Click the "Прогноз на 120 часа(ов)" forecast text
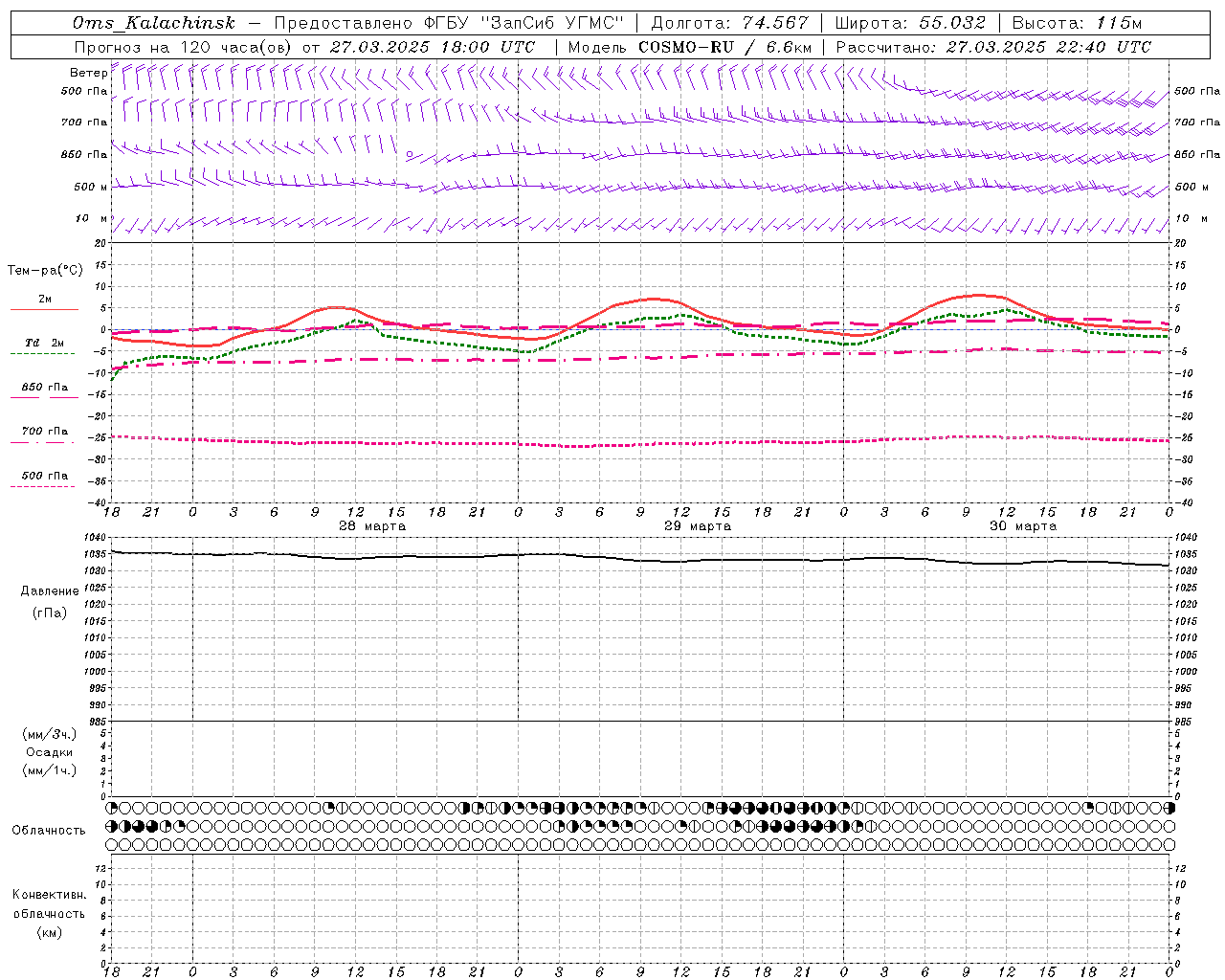Image resolution: width=1225 pixels, height=980 pixels. click(184, 47)
